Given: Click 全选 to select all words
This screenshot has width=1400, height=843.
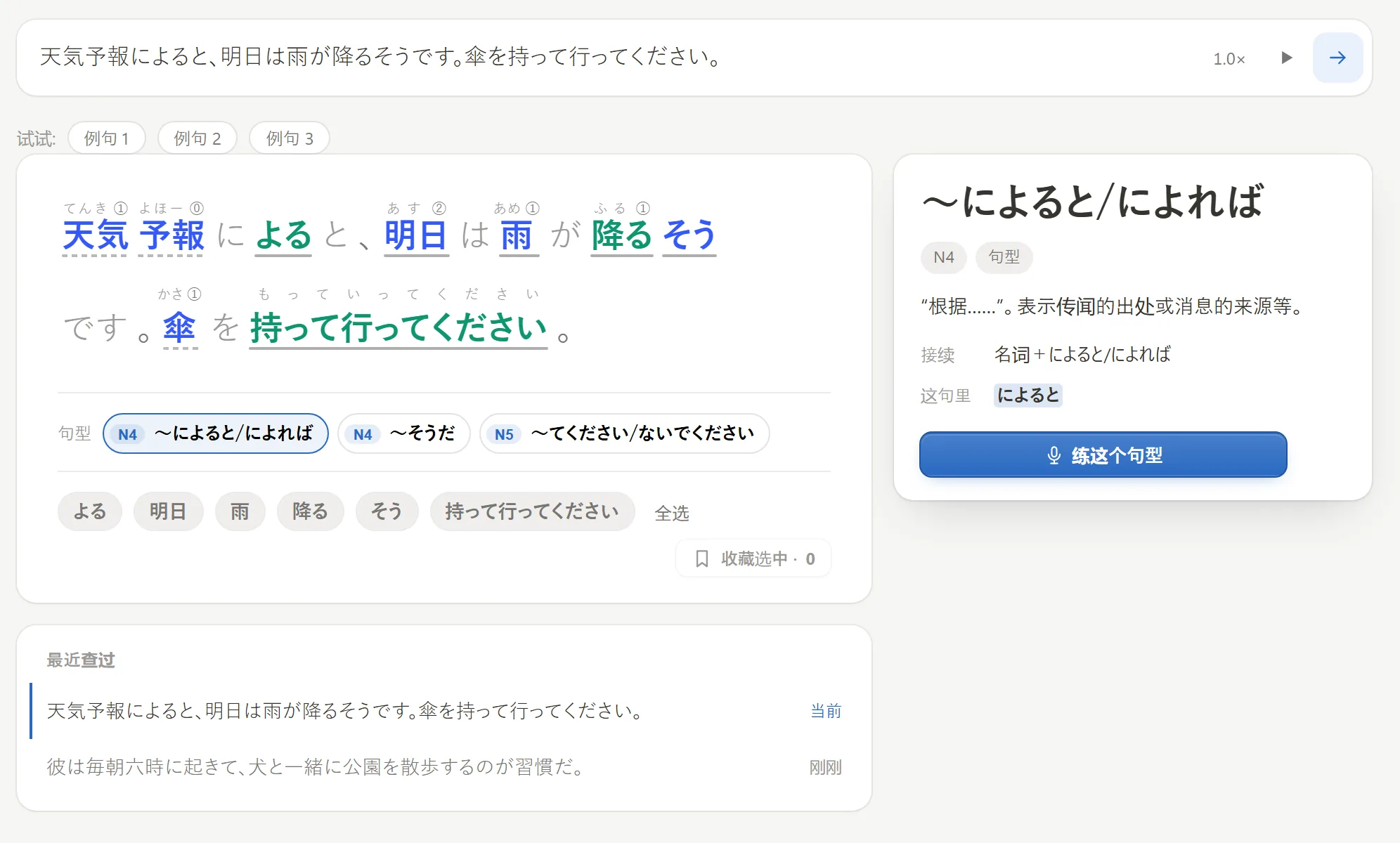Looking at the screenshot, I should (672, 514).
